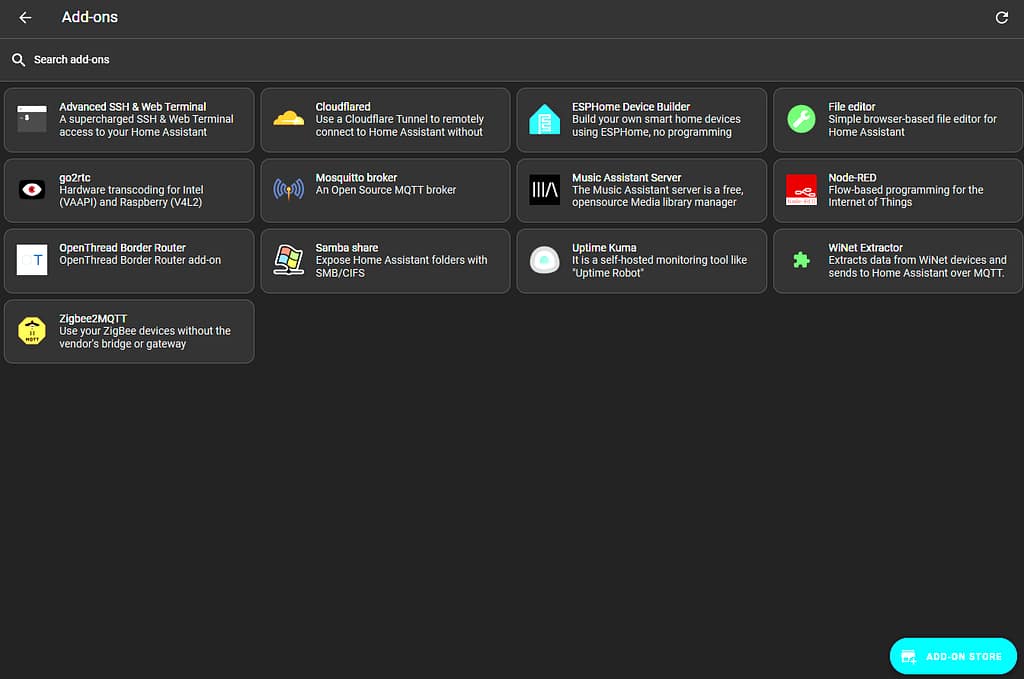This screenshot has width=1024, height=679.
Task: Open the Advanced SSH & Web Terminal title
Action: [132, 106]
